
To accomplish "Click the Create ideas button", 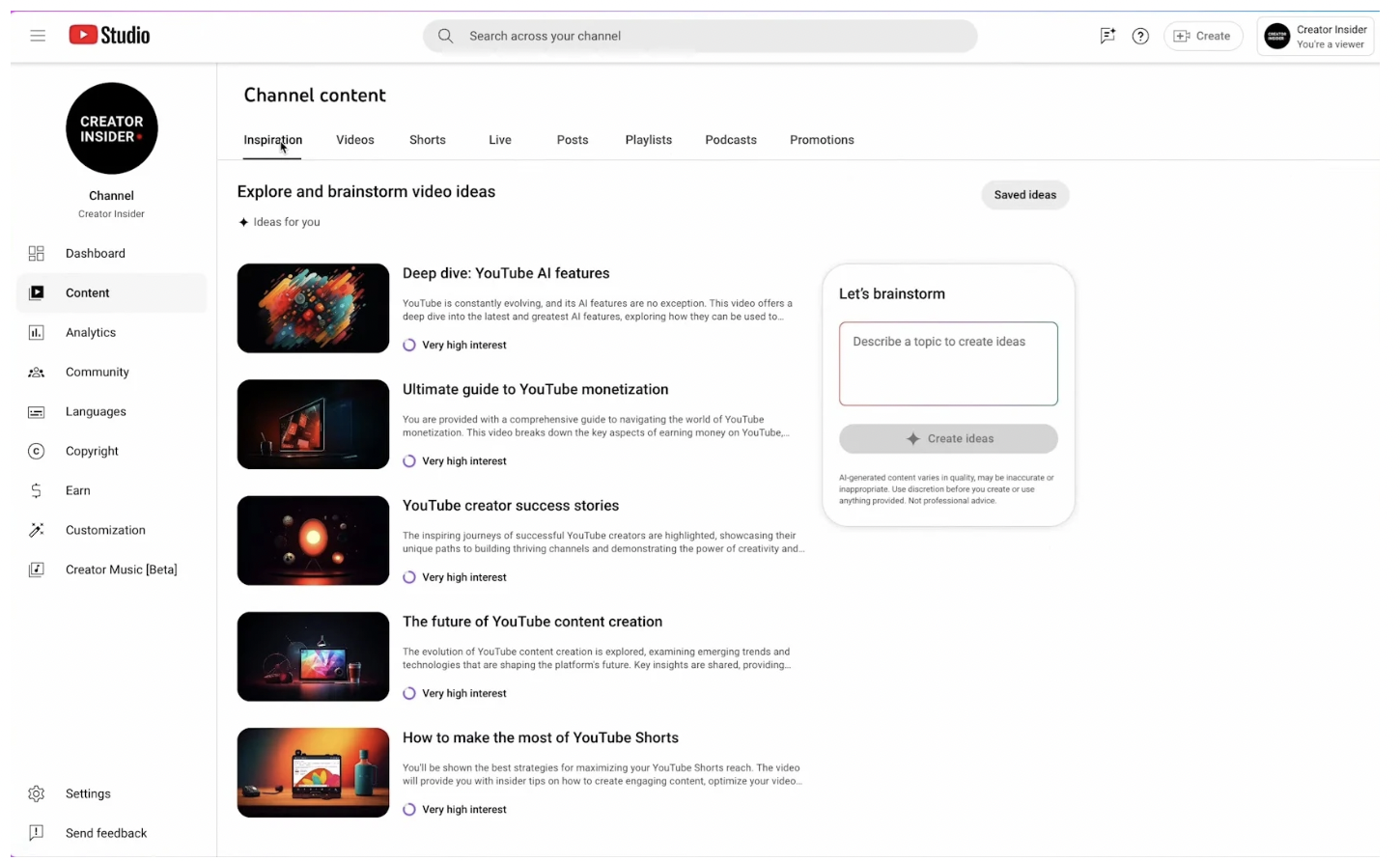I will (948, 438).
